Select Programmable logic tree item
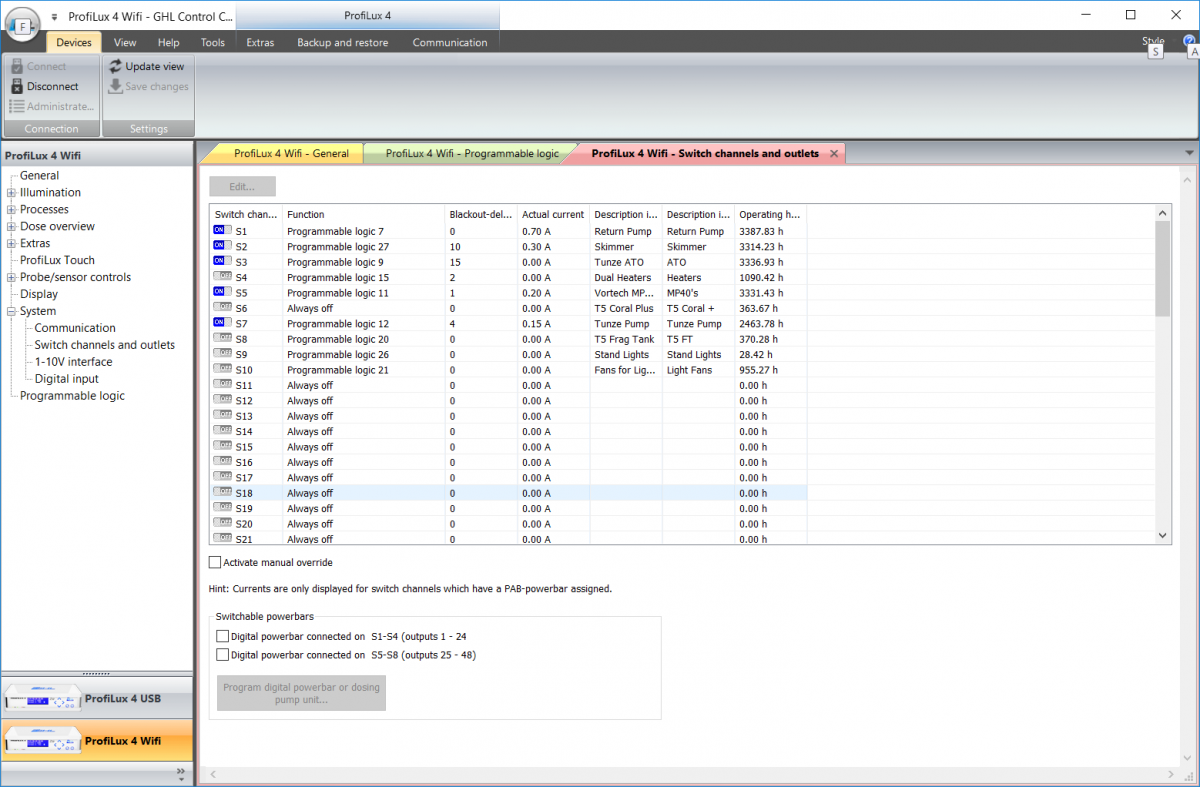Viewport: 1200px width, 787px height. (x=72, y=397)
